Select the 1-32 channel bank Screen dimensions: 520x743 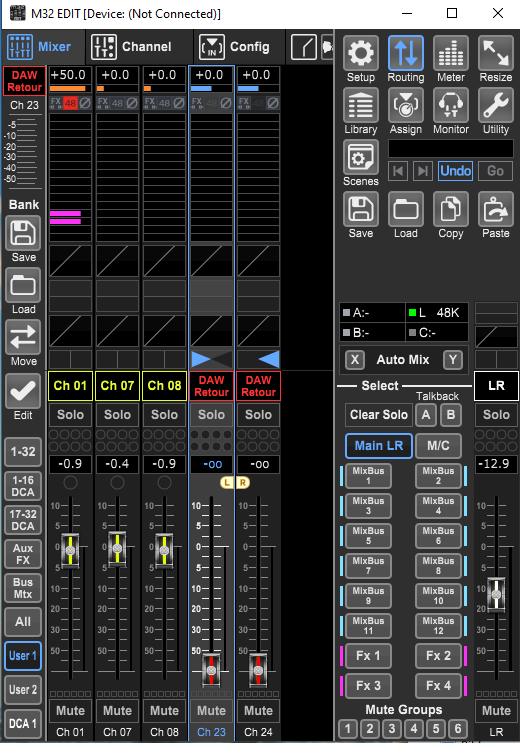point(23,452)
